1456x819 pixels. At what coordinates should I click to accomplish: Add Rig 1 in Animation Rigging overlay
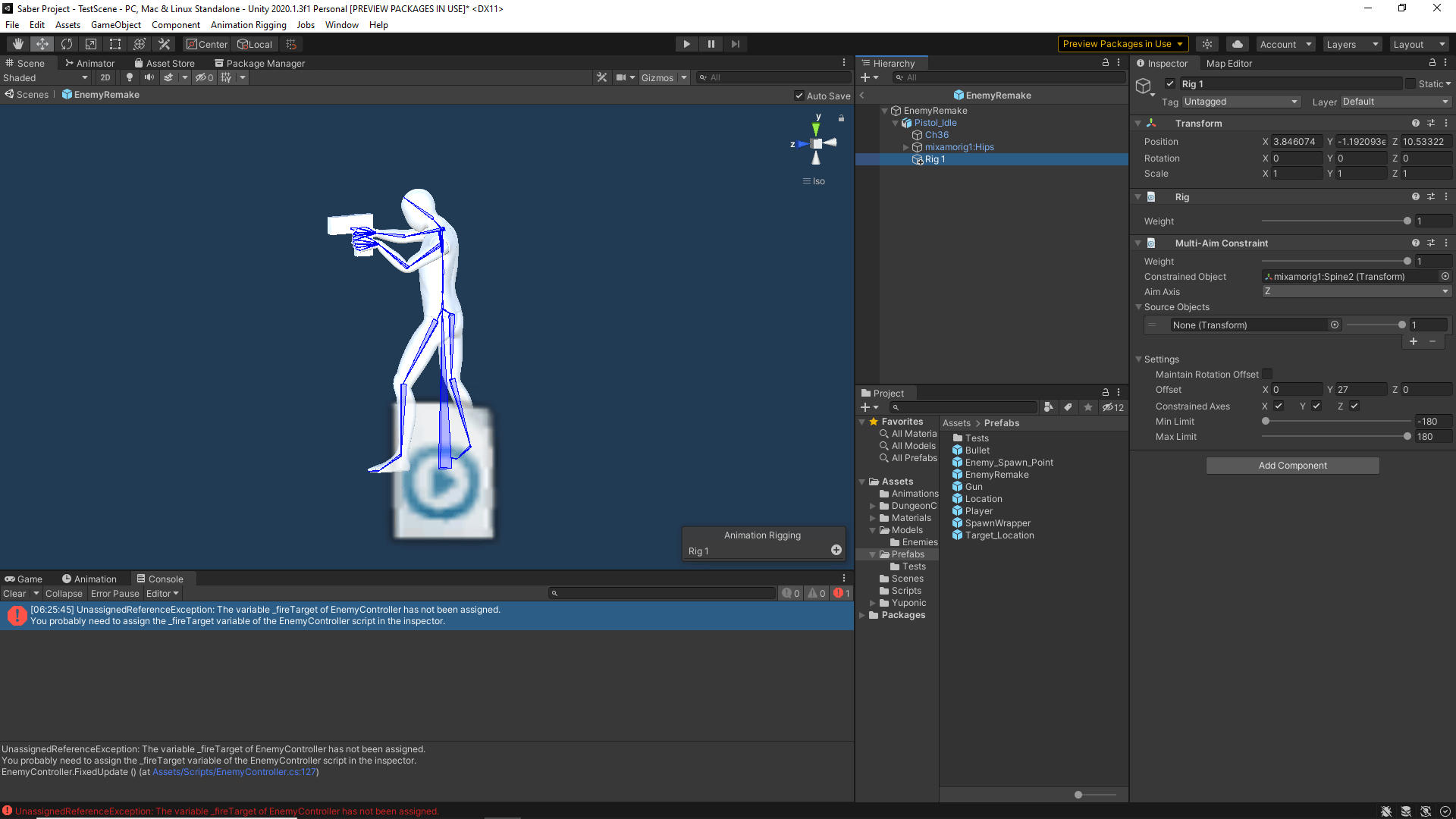pos(836,550)
